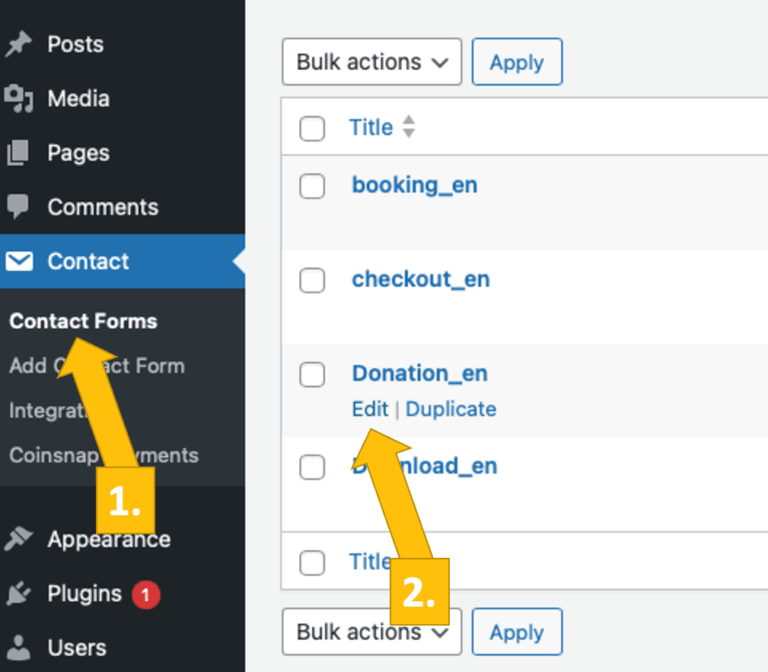
Task: Open the top Bulk actions dropdown
Action: 371,62
